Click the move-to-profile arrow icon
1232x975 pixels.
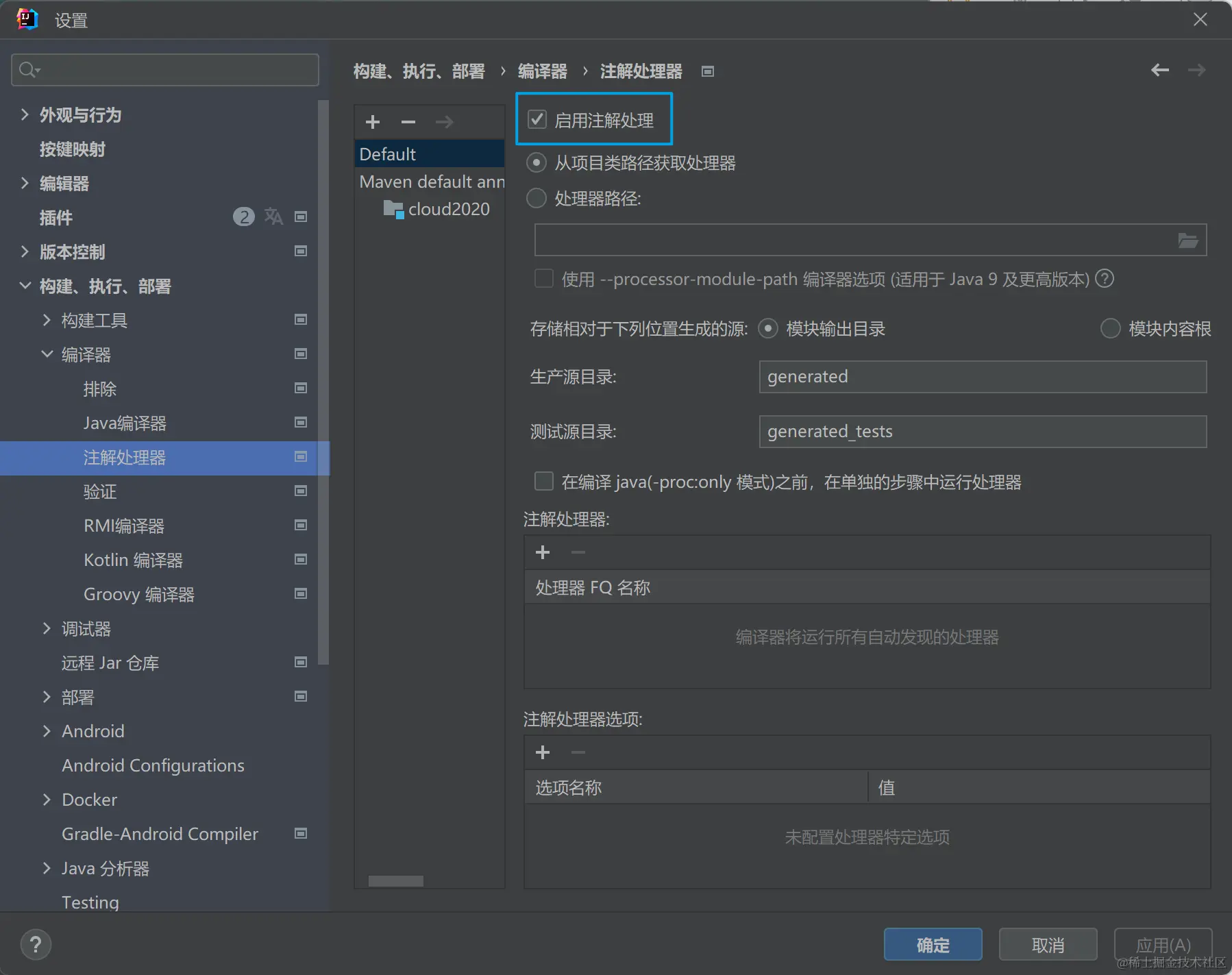click(x=444, y=122)
